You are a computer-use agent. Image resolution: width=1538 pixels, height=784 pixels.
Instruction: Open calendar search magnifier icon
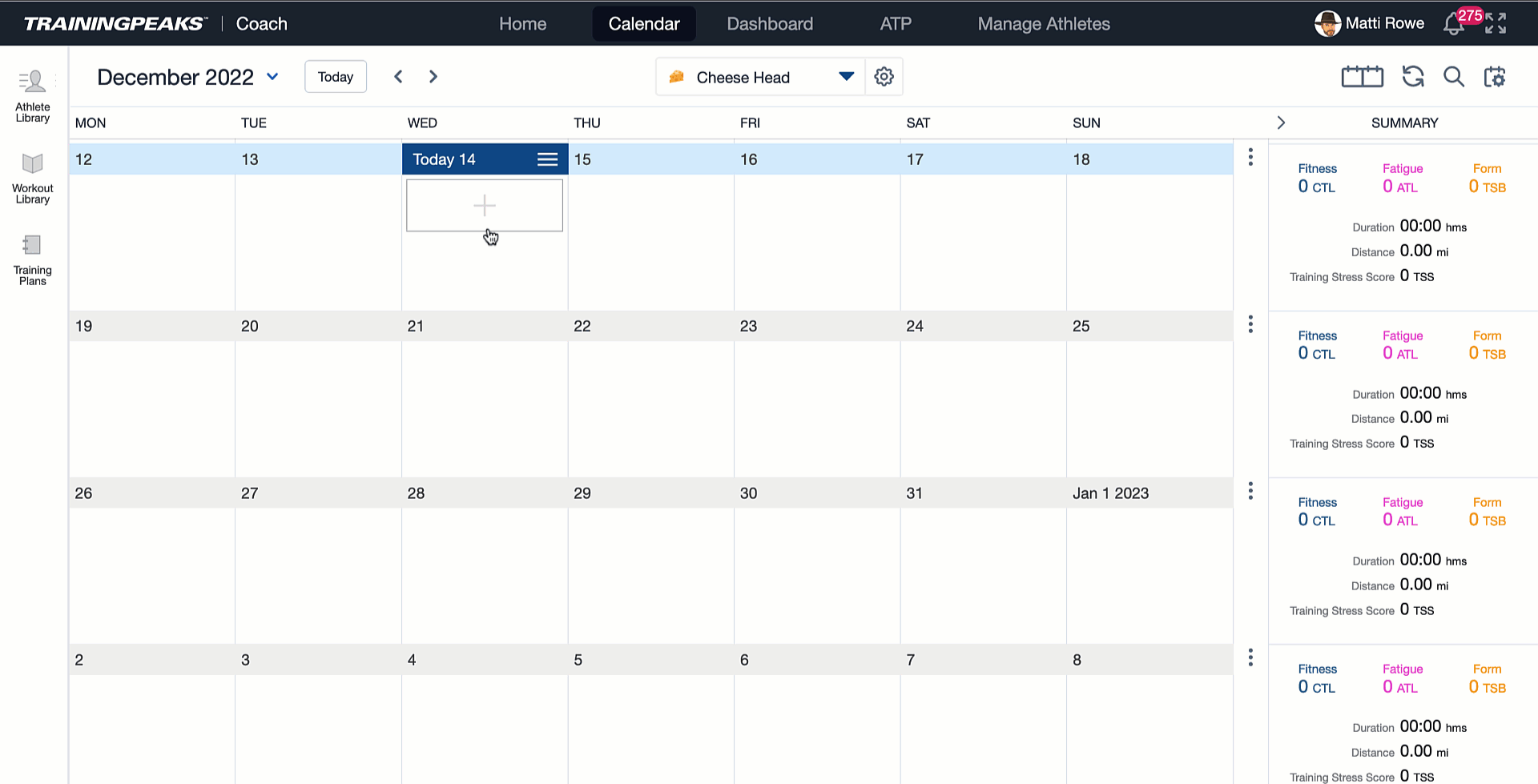tap(1454, 77)
